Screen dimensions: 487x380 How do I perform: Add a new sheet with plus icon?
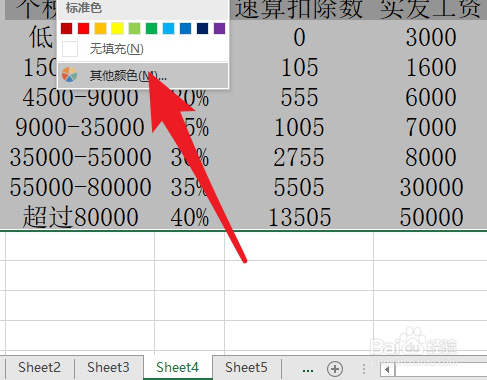335,369
